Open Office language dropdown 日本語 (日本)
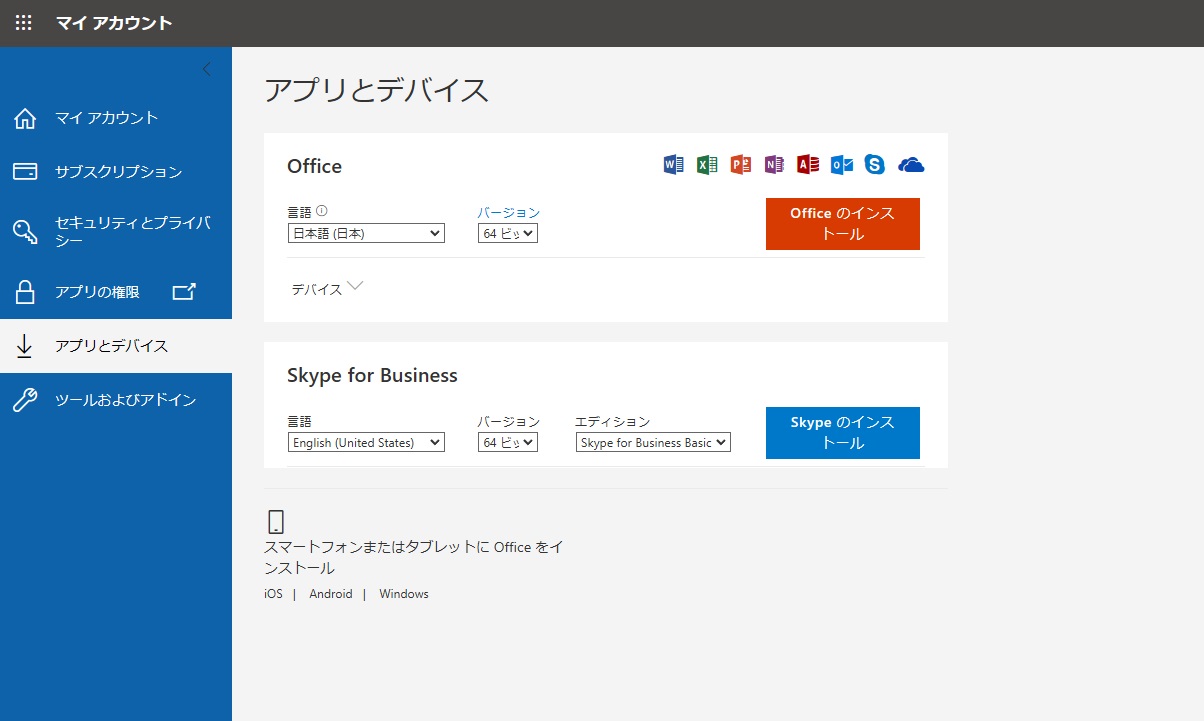The image size is (1204, 721). (366, 233)
